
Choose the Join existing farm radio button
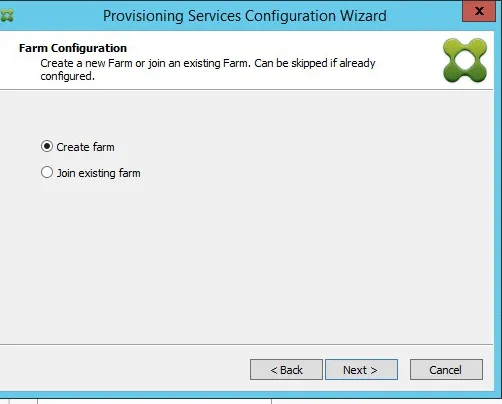[47, 172]
